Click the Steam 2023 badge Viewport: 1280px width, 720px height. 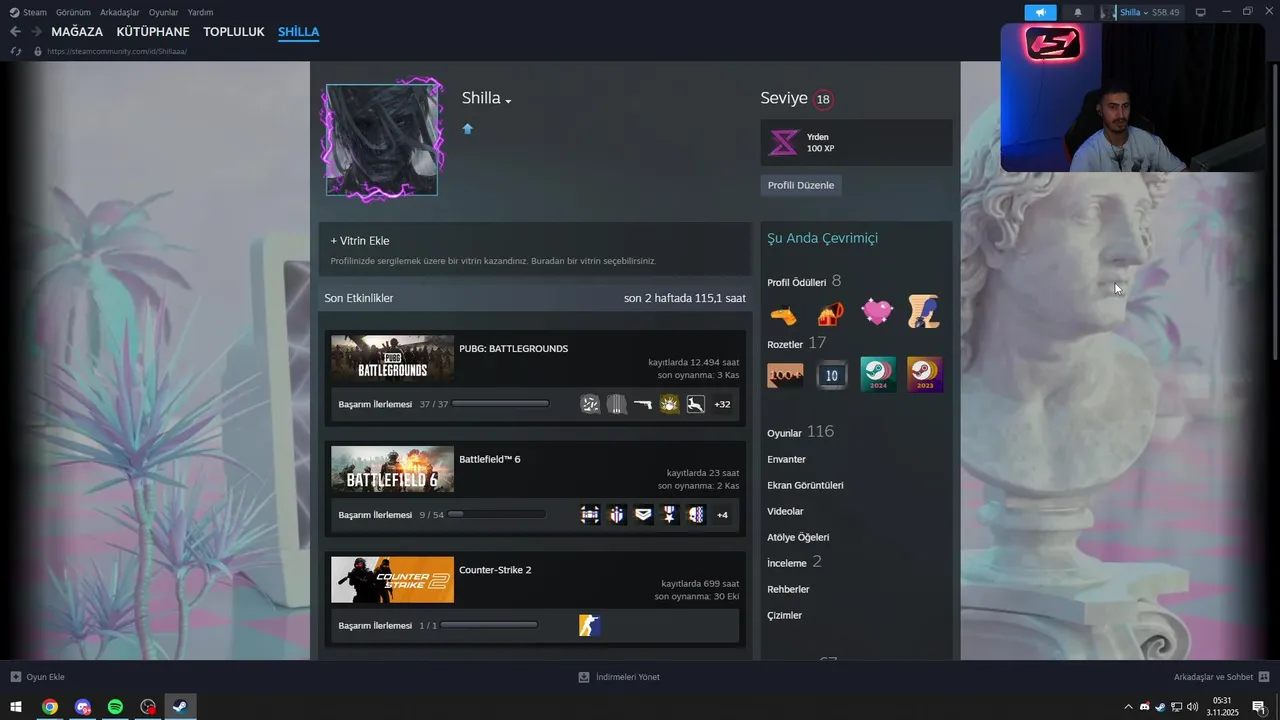tap(925, 375)
